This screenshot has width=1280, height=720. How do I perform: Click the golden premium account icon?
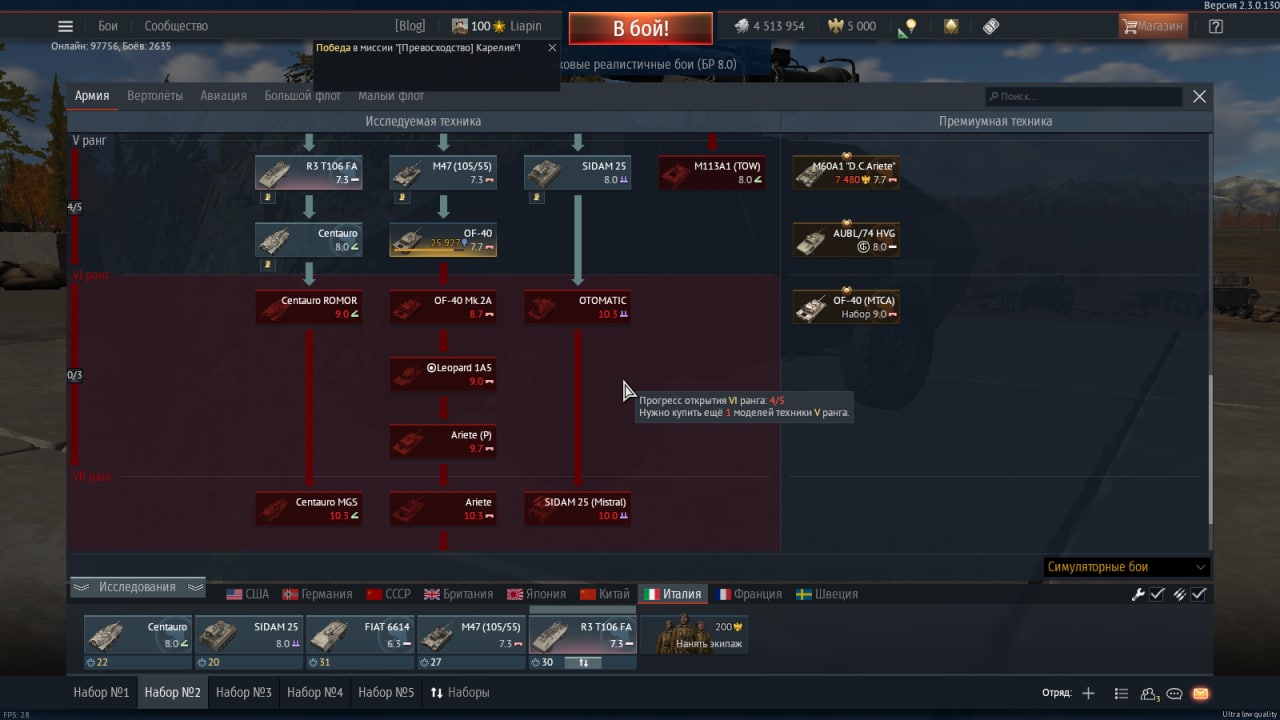[951, 27]
